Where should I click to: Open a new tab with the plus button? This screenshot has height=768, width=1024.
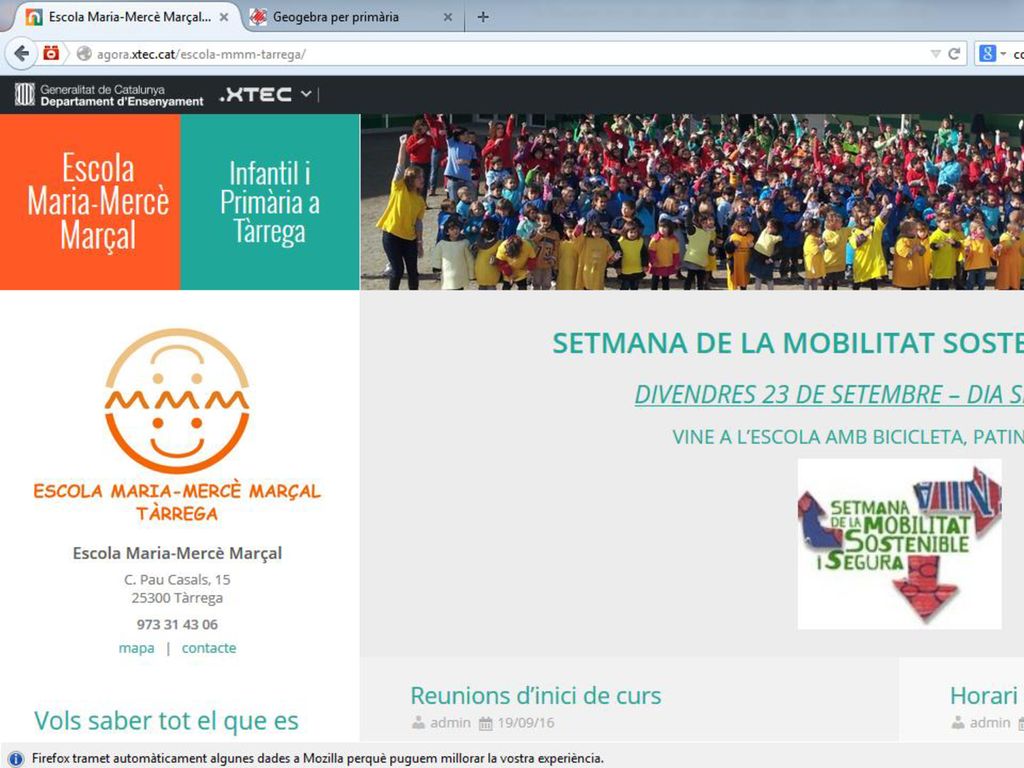click(483, 17)
